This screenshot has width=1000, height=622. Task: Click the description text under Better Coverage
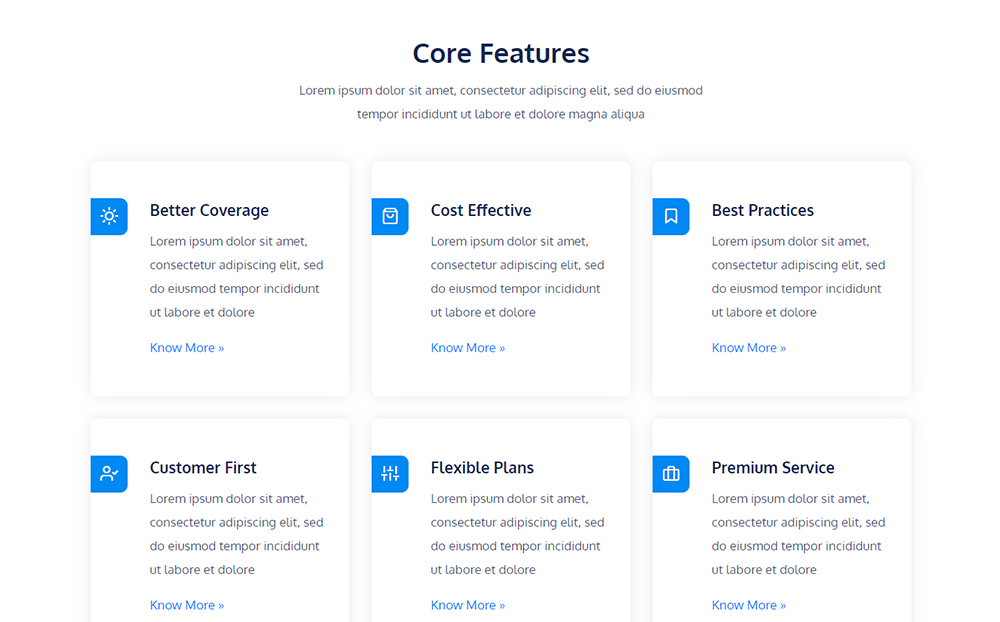(x=237, y=277)
